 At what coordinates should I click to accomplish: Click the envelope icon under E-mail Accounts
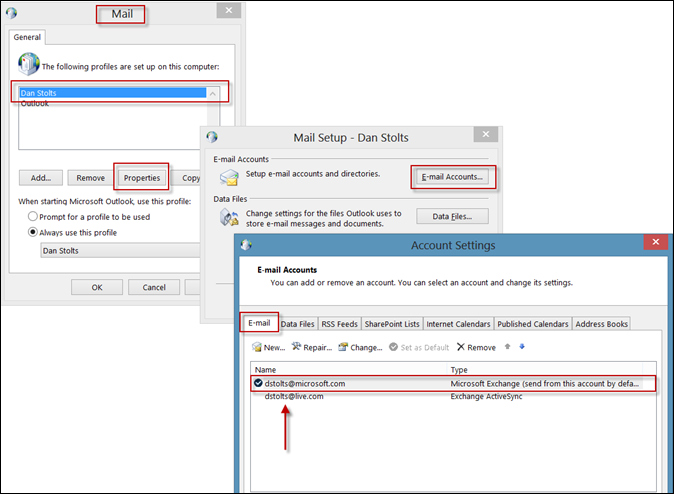[x=229, y=177]
